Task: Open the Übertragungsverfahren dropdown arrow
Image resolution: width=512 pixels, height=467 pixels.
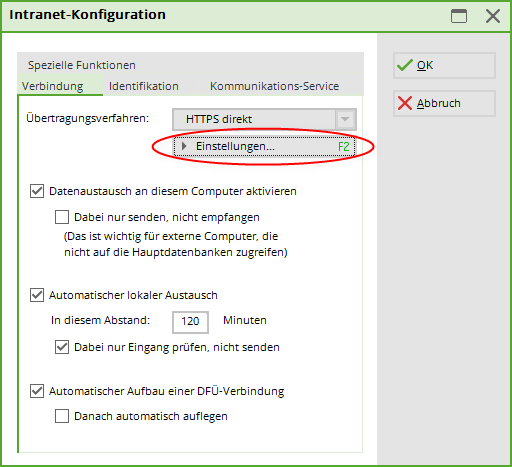Action: [345, 119]
